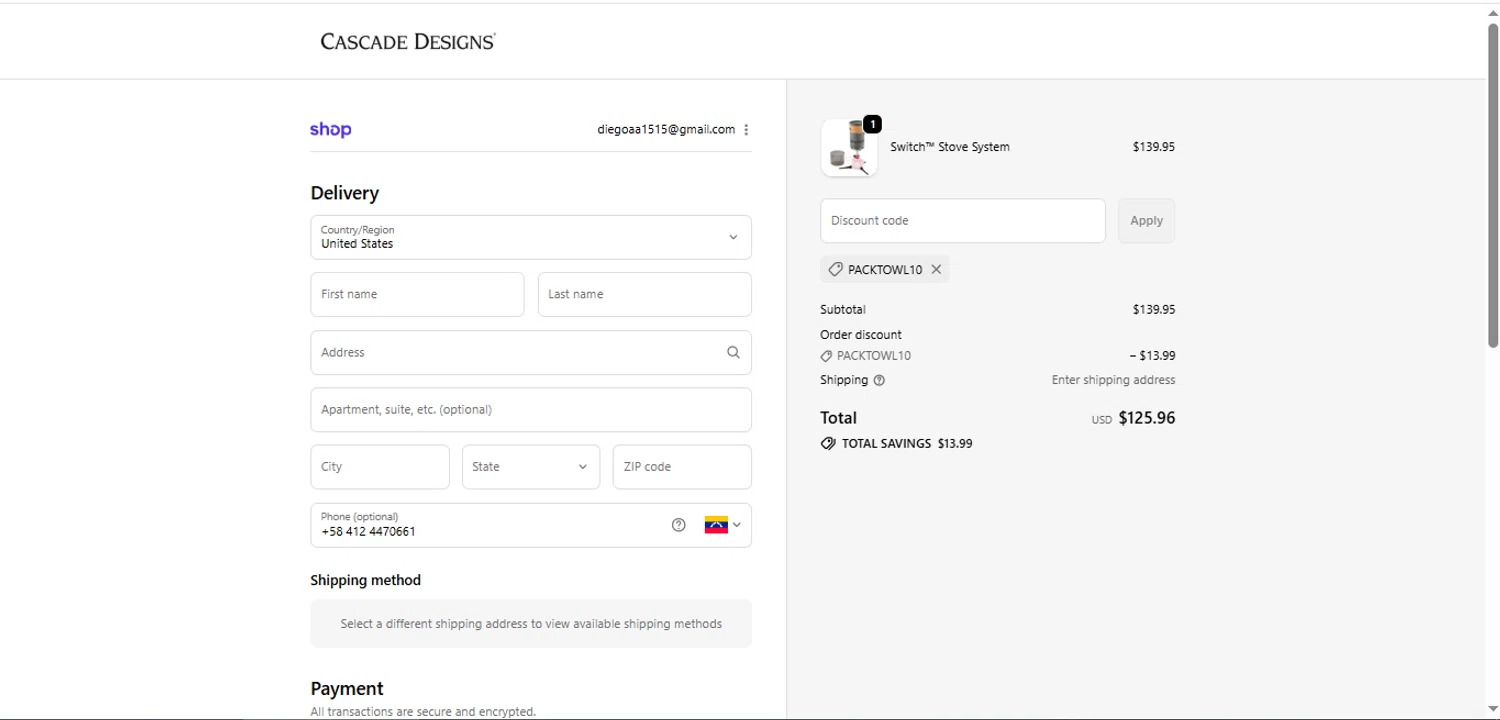Image resolution: width=1500 pixels, height=720 pixels.
Task: Open the Venezuela flag country code selector
Action: pyautogui.click(x=723, y=525)
